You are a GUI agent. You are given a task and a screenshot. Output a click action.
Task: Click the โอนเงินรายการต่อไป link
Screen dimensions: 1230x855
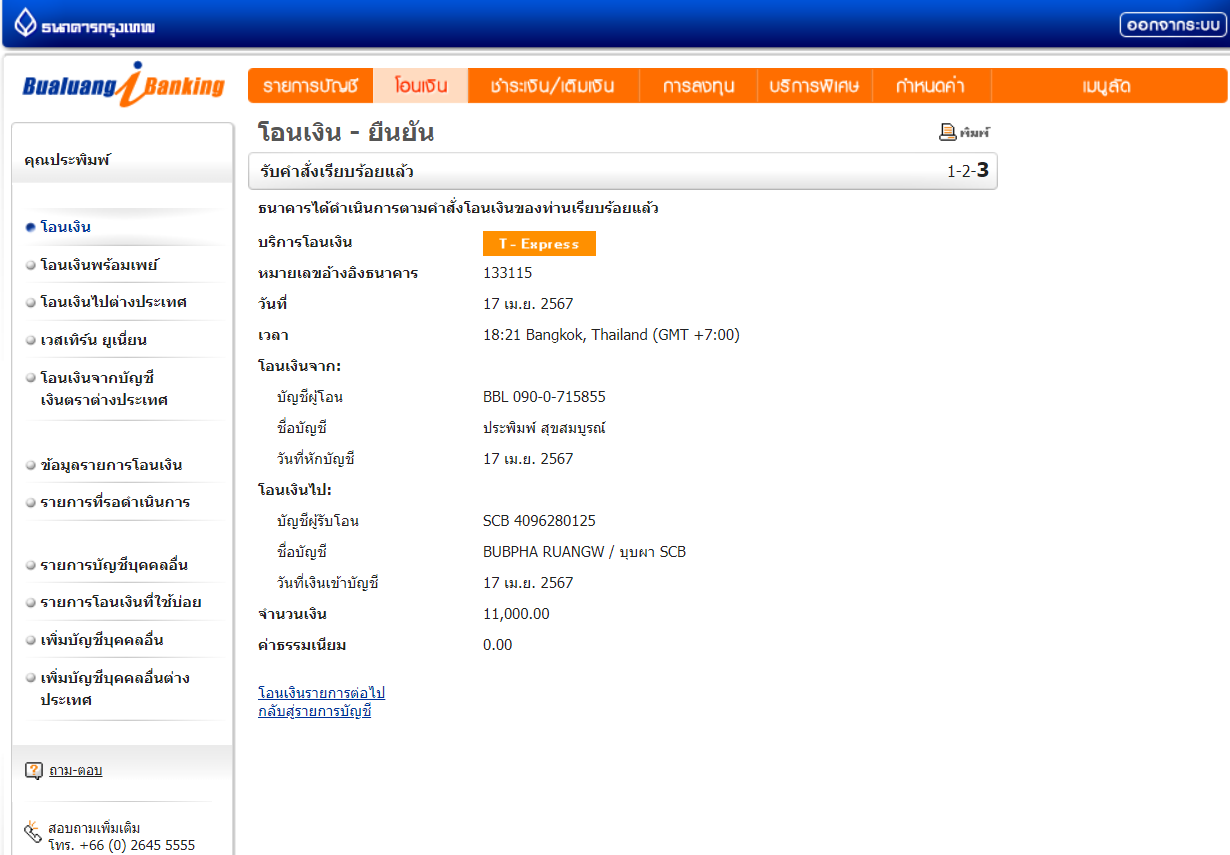[x=321, y=693]
